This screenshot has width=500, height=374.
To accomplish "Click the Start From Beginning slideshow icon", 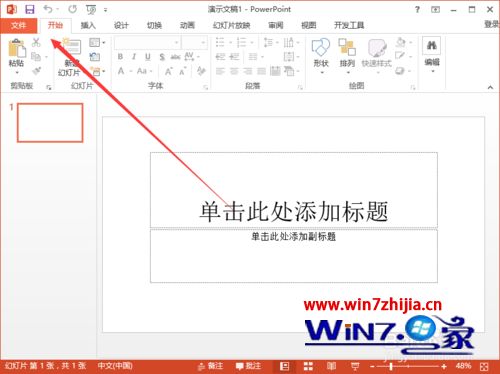I will pyautogui.click(x=91, y=10).
